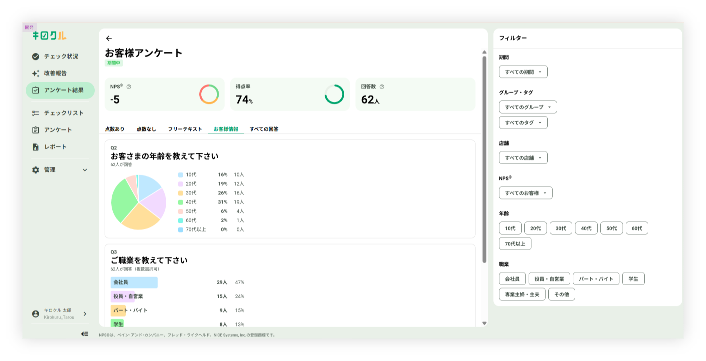Select the お客様情報 tab
Screen dimensions: 706x361
[226, 129]
